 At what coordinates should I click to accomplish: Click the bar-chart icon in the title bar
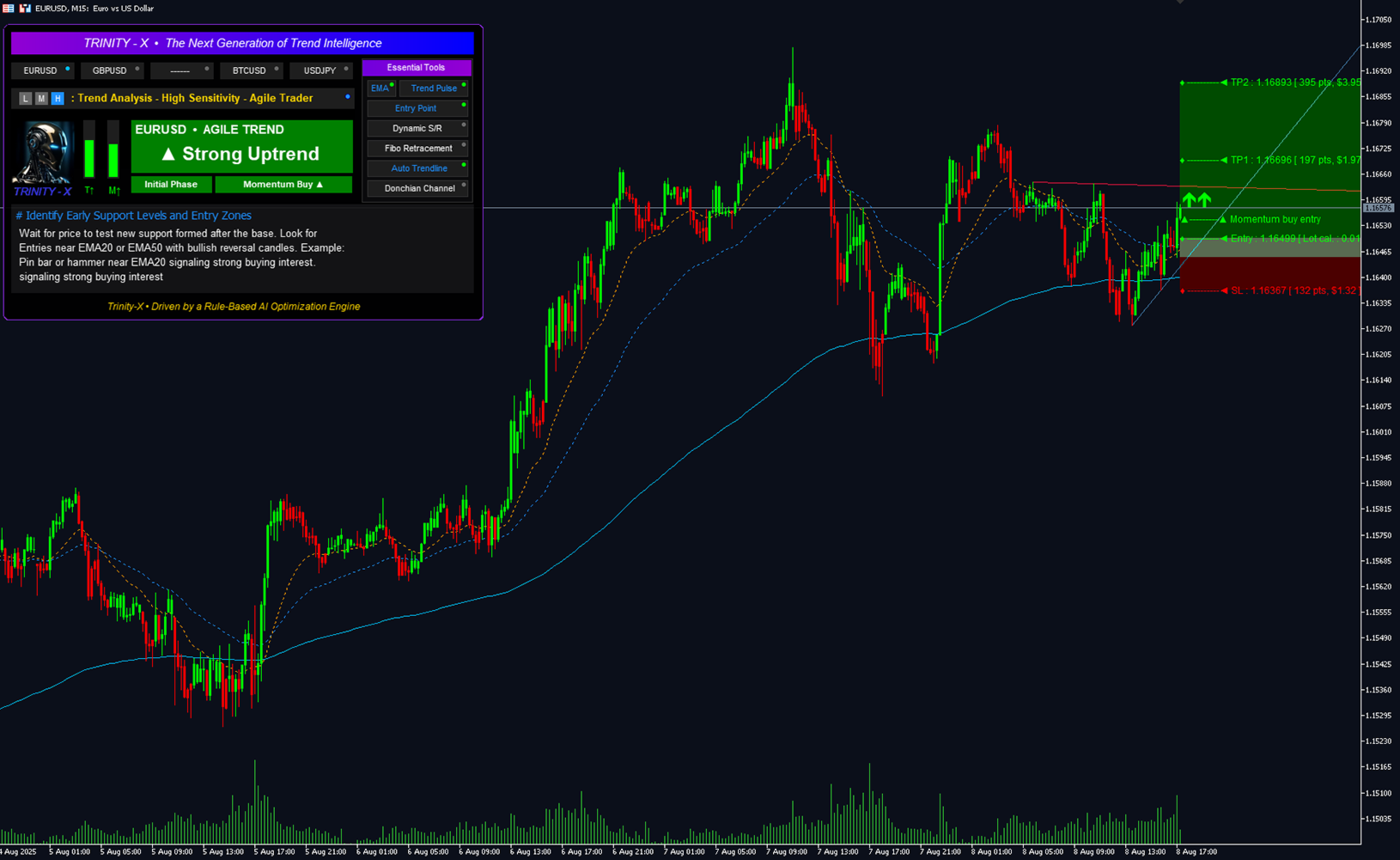[25, 9]
